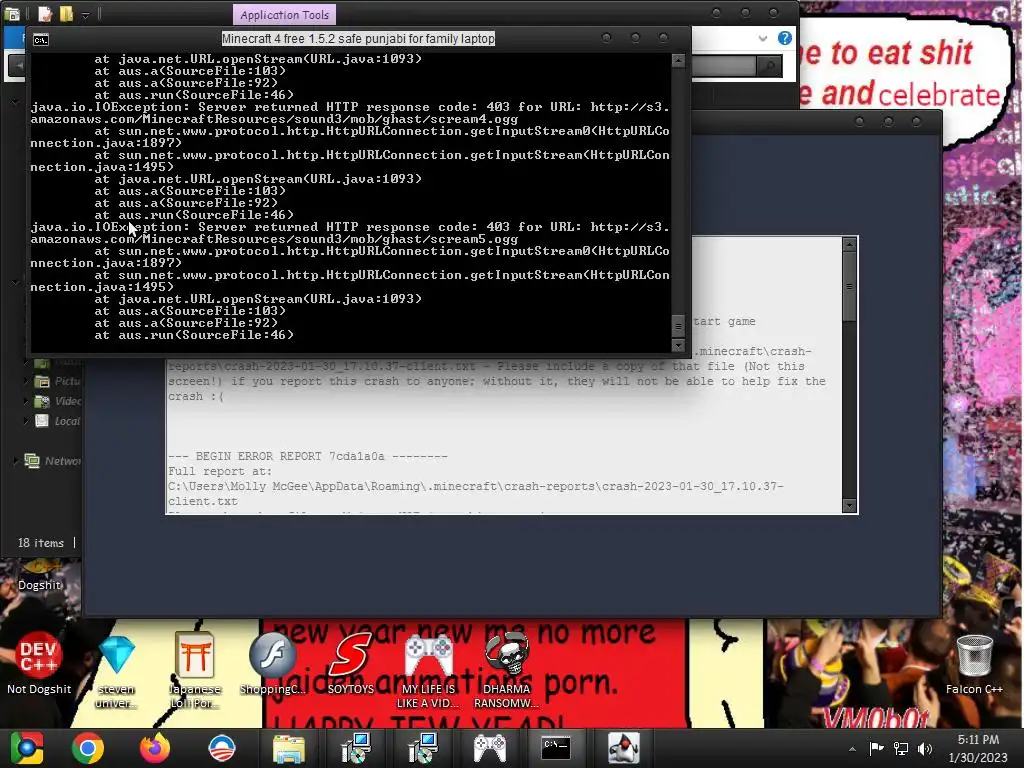Open the volume speaker tray icon
The width and height of the screenshot is (1024, 768).
925,748
